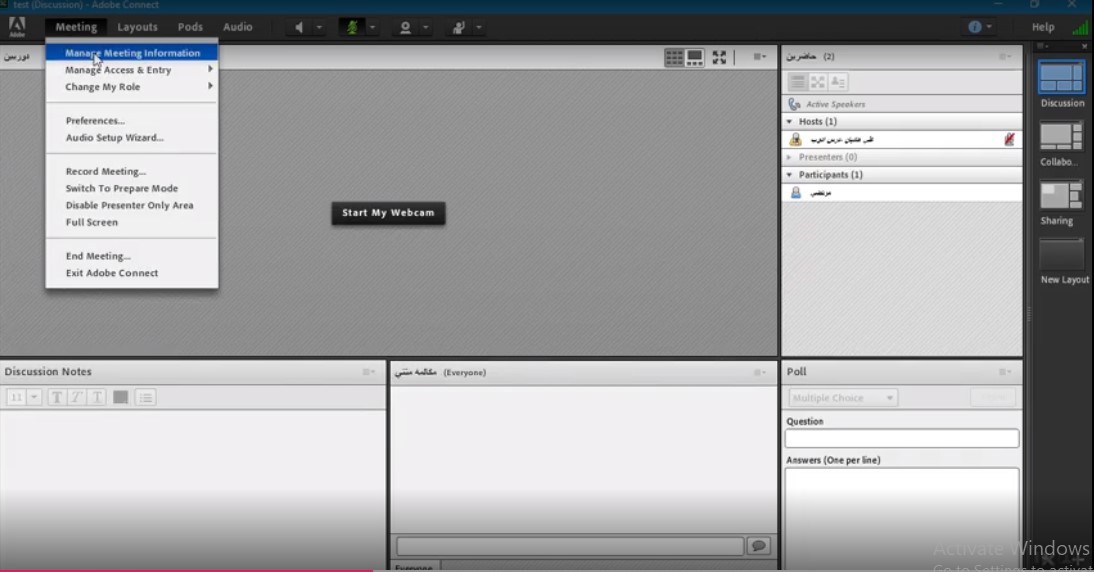Open Discussion Notes pod options
The width and height of the screenshot is (1094, 572).
point(368,372)
